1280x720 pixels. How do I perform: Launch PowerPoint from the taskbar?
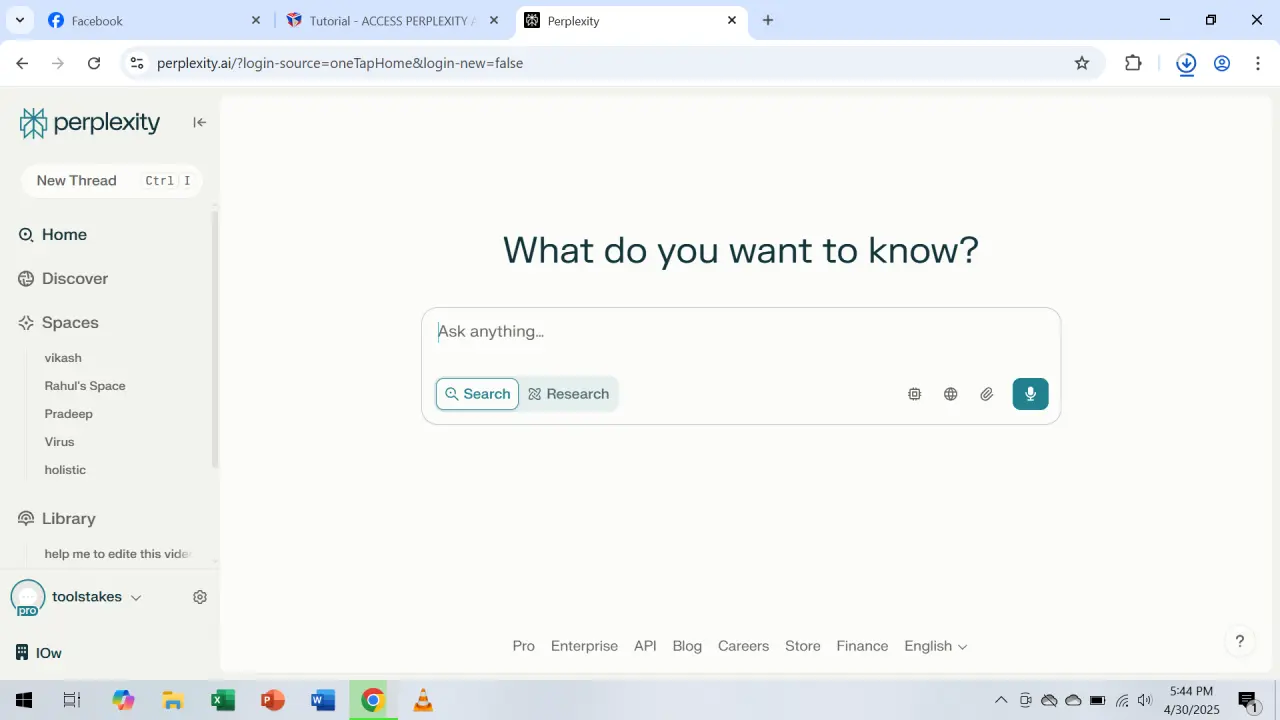tap(273, 700)
